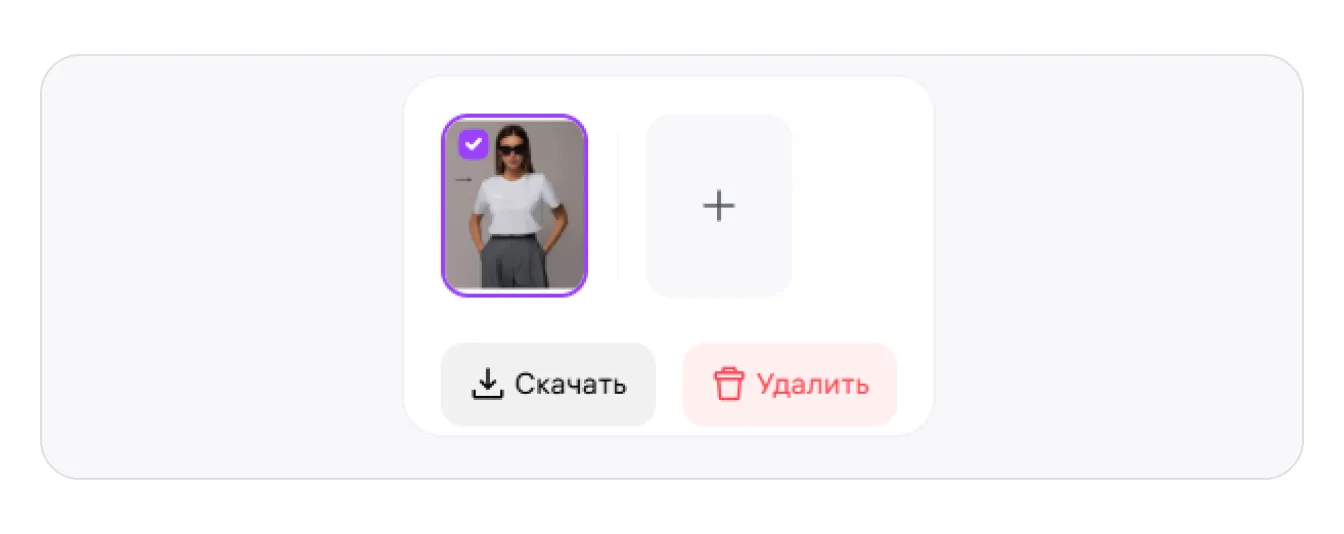Click the Удалить button label
This screenshot has height=534, width=1344.
813,384
